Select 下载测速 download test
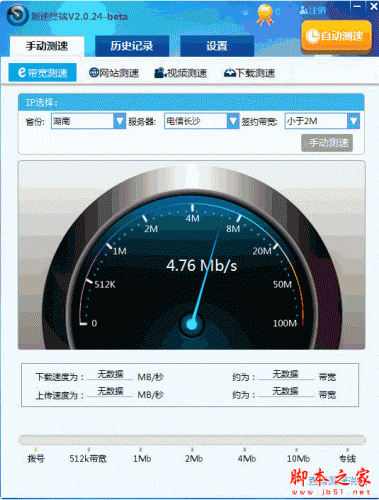This screenshot has width=379, height=500. pyautogui.click(x=249, y=73)
